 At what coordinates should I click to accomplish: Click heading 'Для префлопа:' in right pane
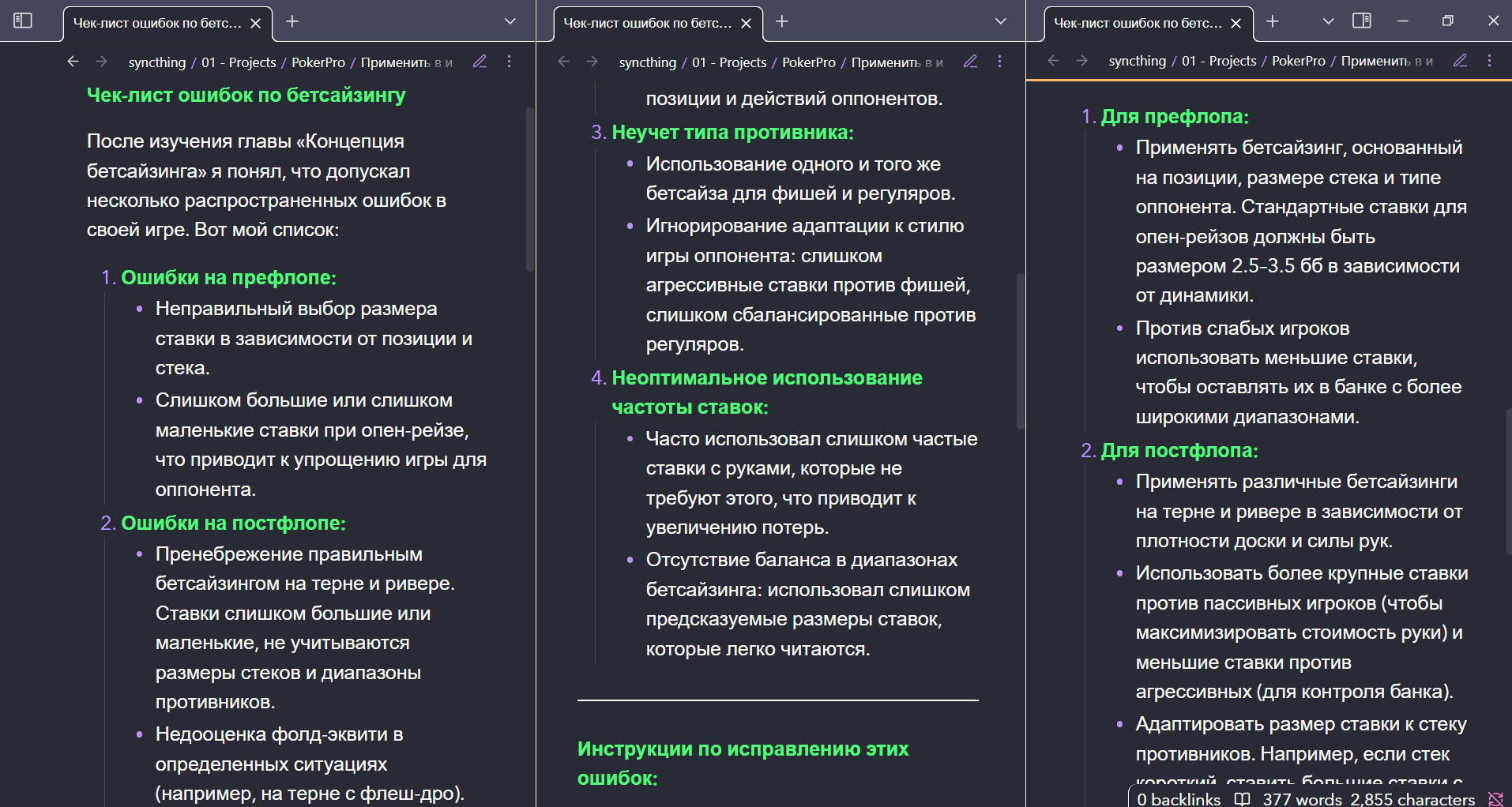1175,116
